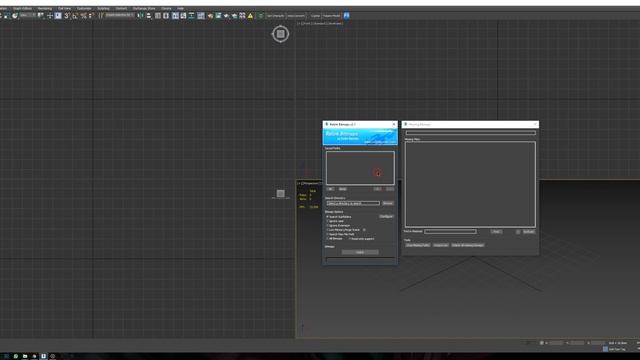The width and height of the screenshot is (640, 360).
Task: Toggle Percent Snap in the toolbar
Action: click(x=84, y=16)
